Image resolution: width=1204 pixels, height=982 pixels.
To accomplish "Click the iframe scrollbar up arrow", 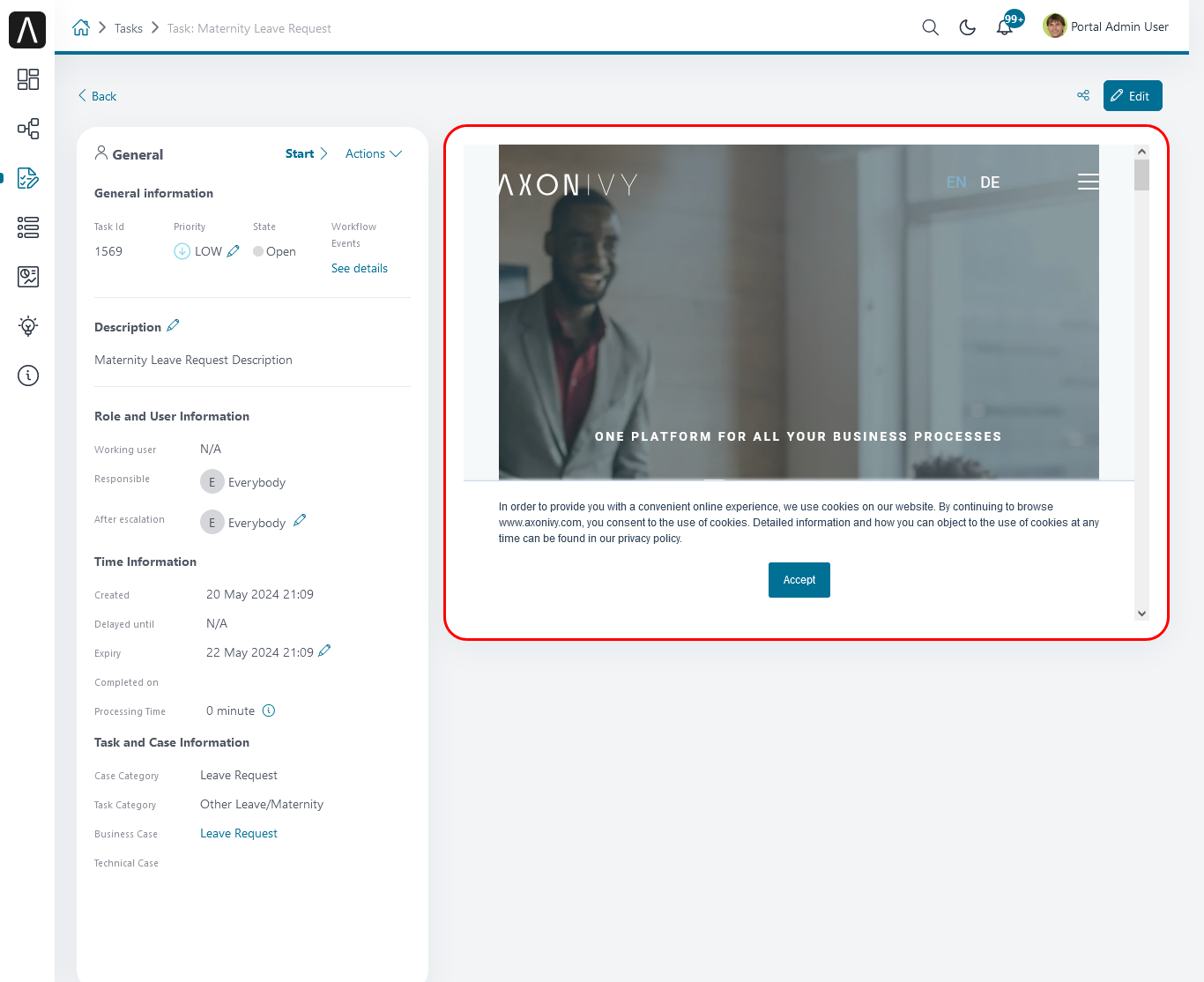I will pos(1141,152).
